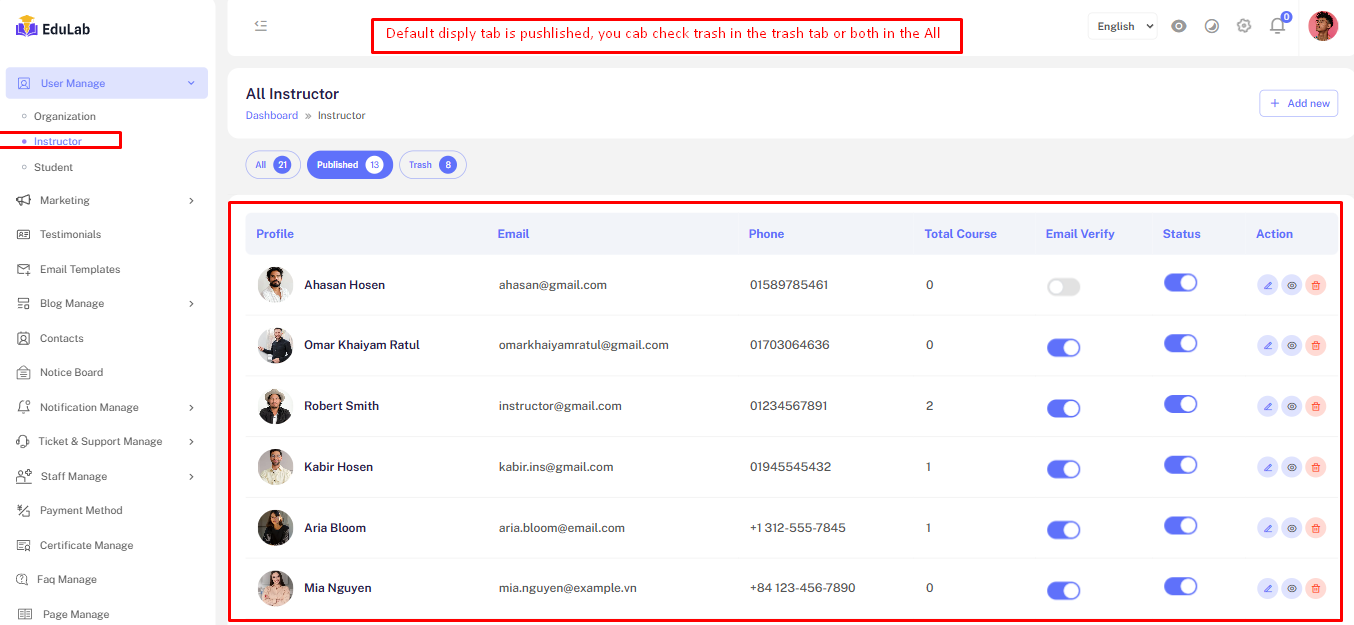Switch to the Trash tab

click(432, 165)
